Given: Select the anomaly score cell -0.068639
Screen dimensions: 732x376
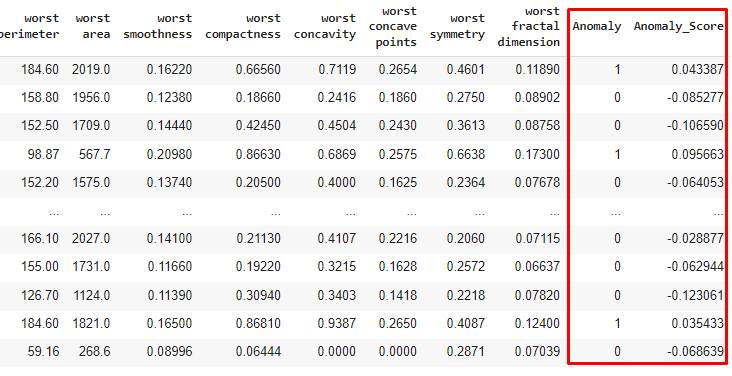Looking at the screenshot, I should [695, 351].
